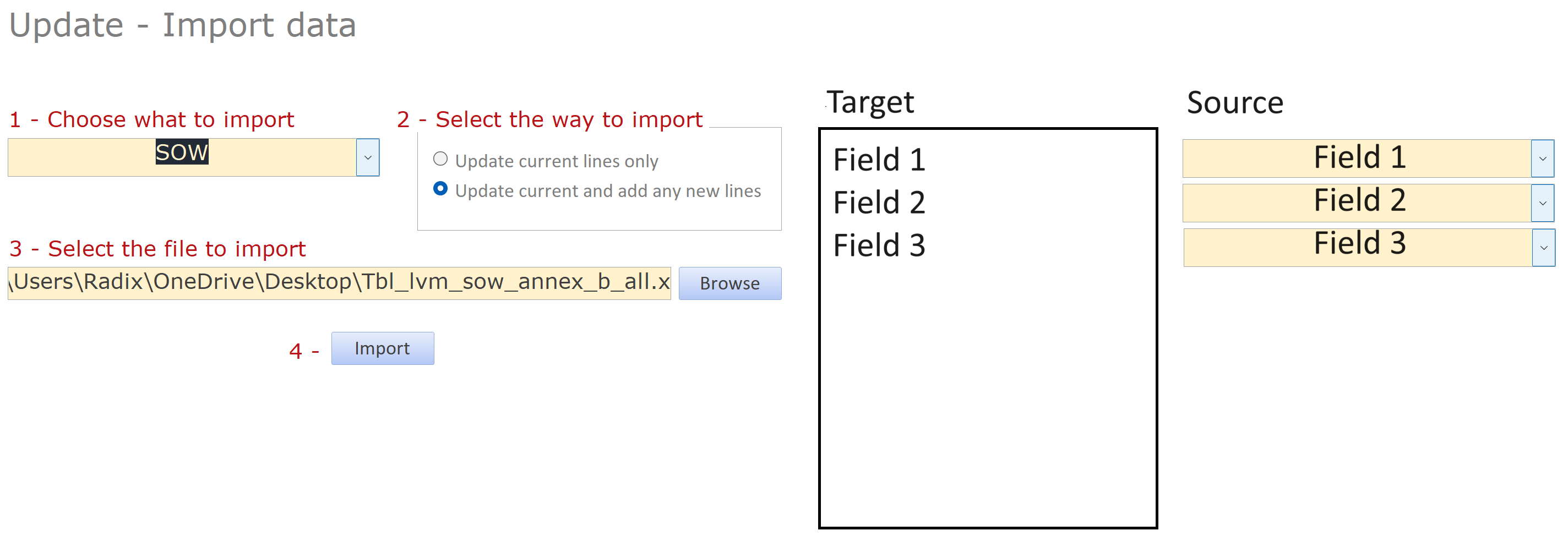Expand the Source Field 1 dropdown arrow
This screenshot has width=1568, height=552.
click(1543, 159)
